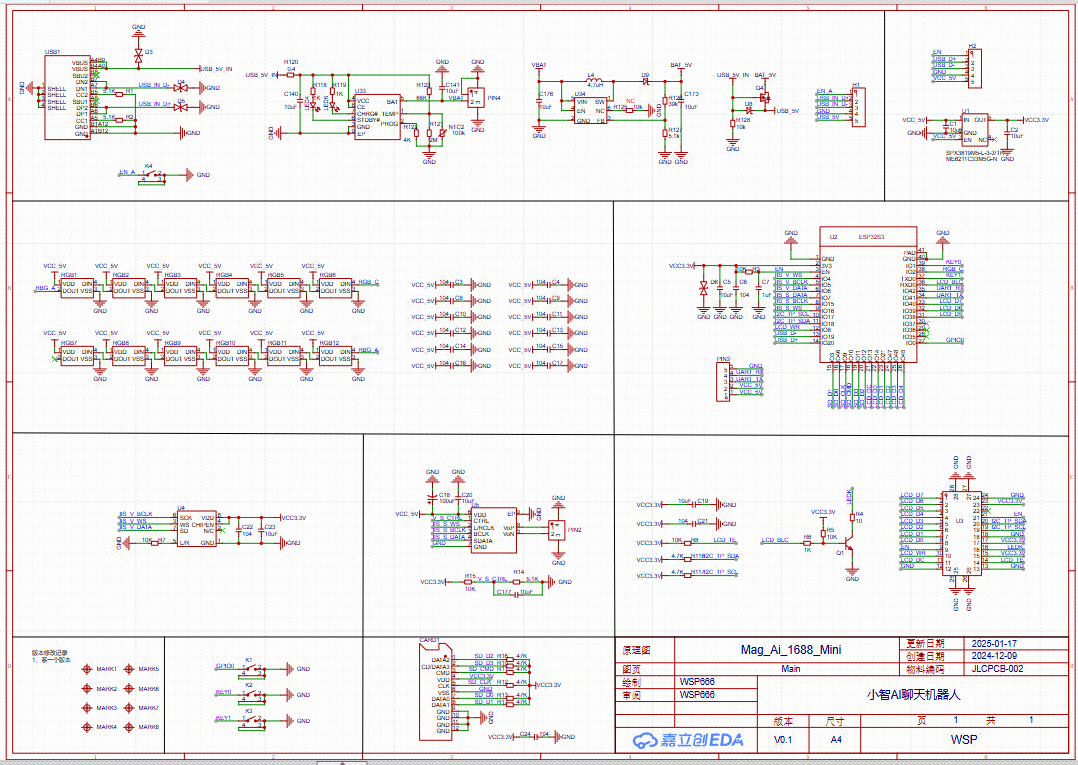
Task: Click diode D9 next to inductor L4
Action: pos(645,81)
